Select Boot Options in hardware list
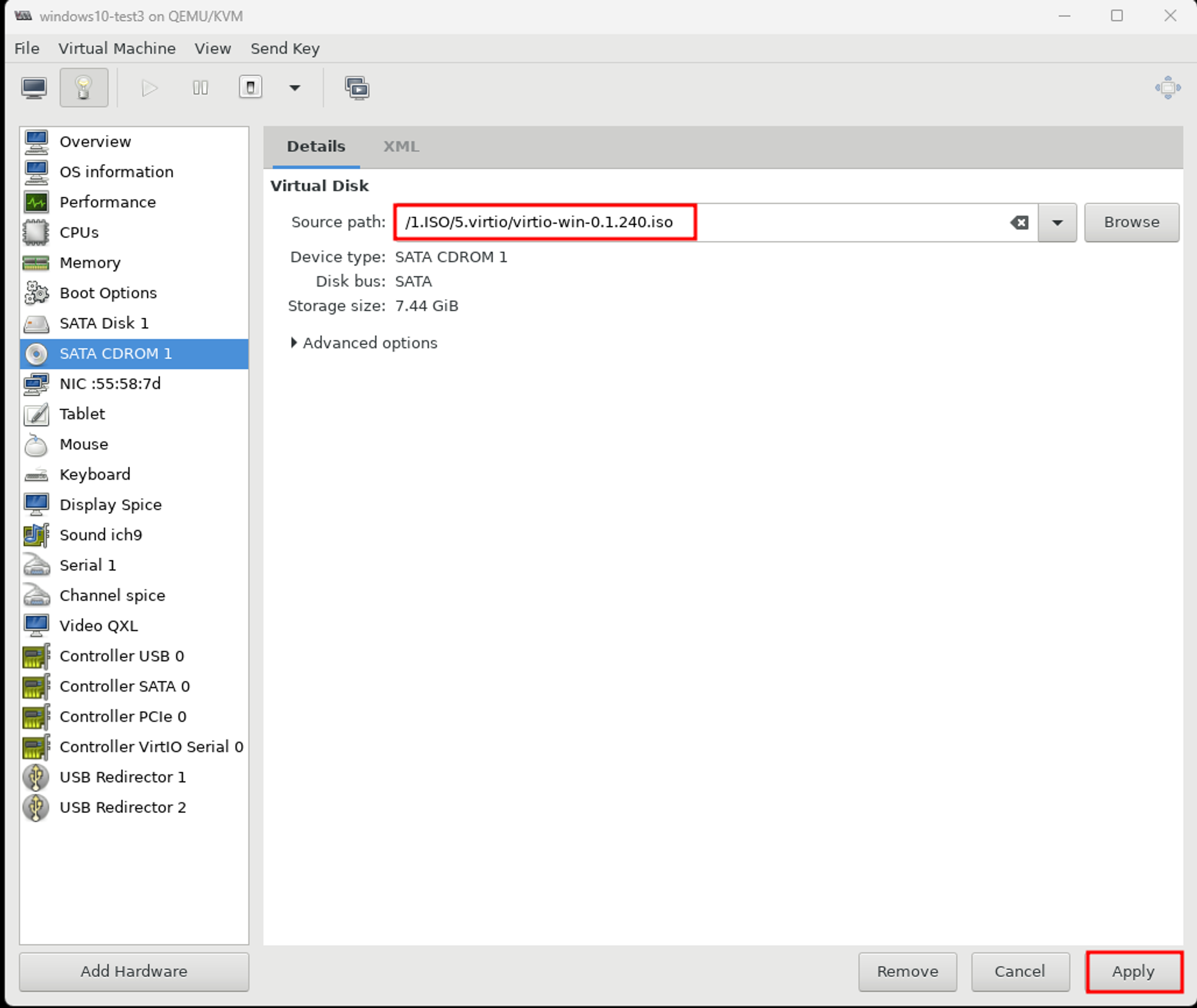1197x1008 pixels. point(108,293)
